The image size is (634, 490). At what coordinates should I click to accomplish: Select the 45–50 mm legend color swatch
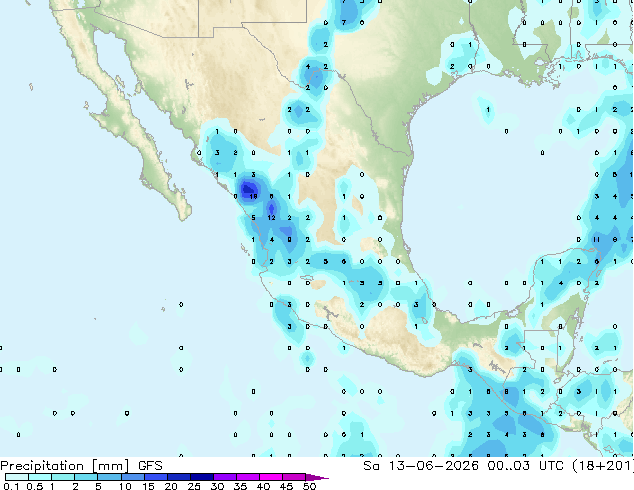[294, 477]
